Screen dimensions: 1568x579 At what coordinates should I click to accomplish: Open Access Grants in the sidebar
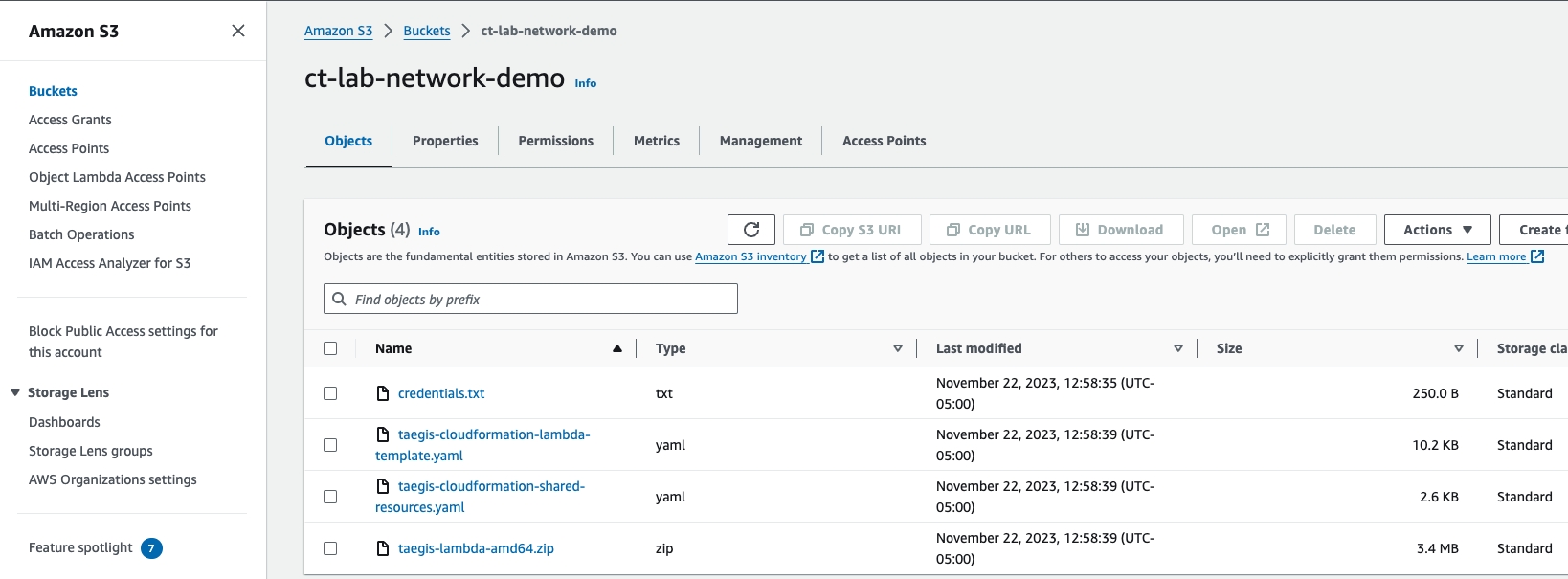tap(70, 120)
